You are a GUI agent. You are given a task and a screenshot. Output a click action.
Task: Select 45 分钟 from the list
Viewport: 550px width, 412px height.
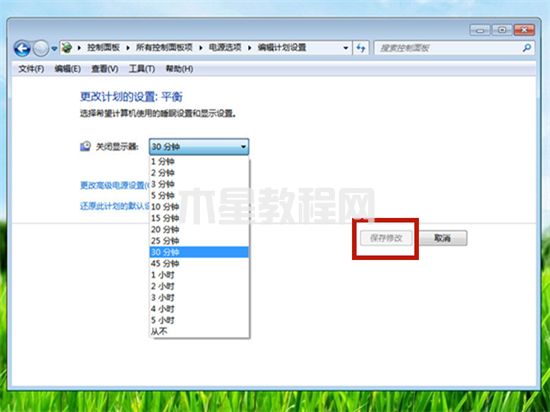(199, 263)
